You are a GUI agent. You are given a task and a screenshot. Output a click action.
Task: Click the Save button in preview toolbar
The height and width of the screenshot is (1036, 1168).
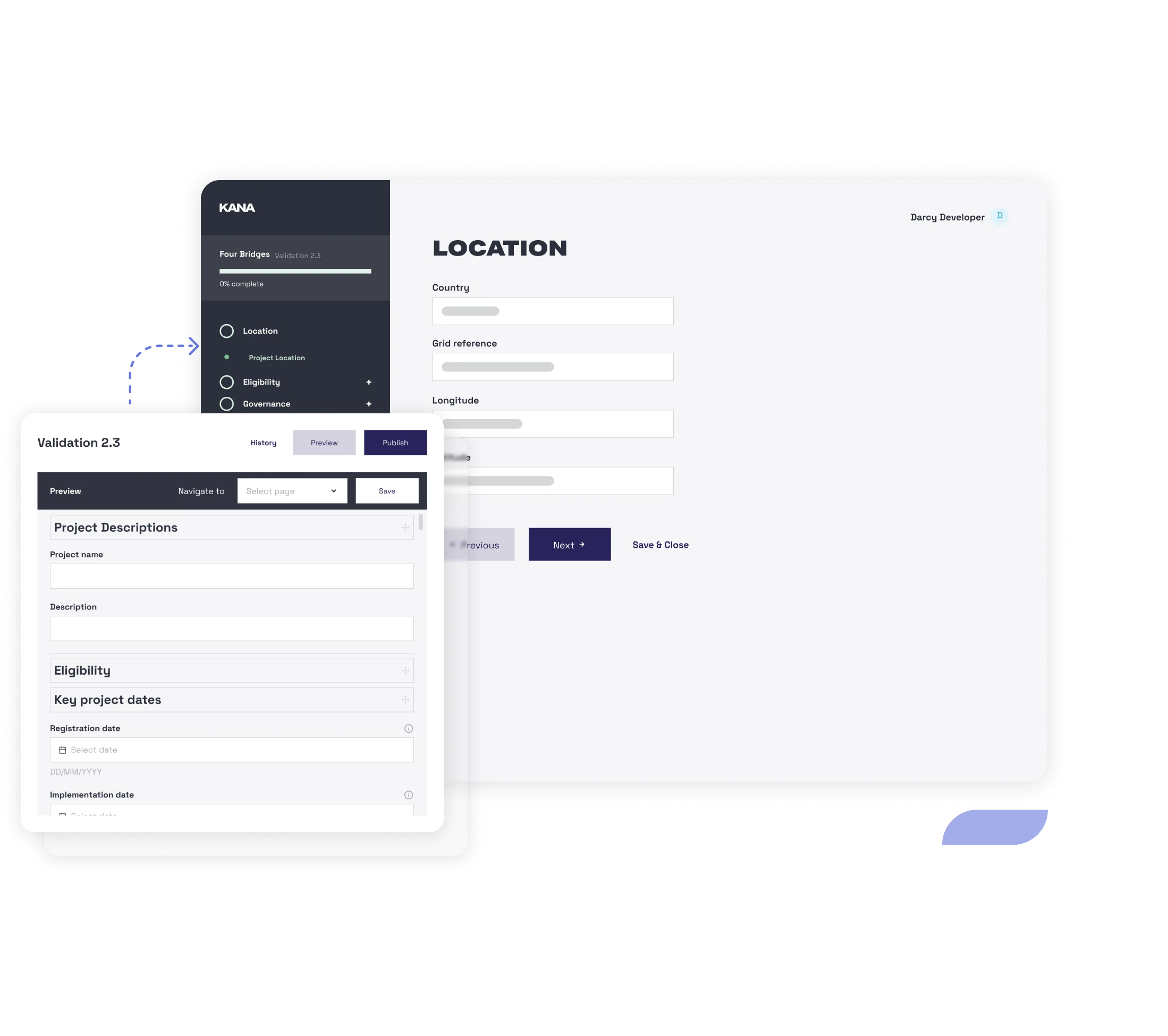(387, 491)
